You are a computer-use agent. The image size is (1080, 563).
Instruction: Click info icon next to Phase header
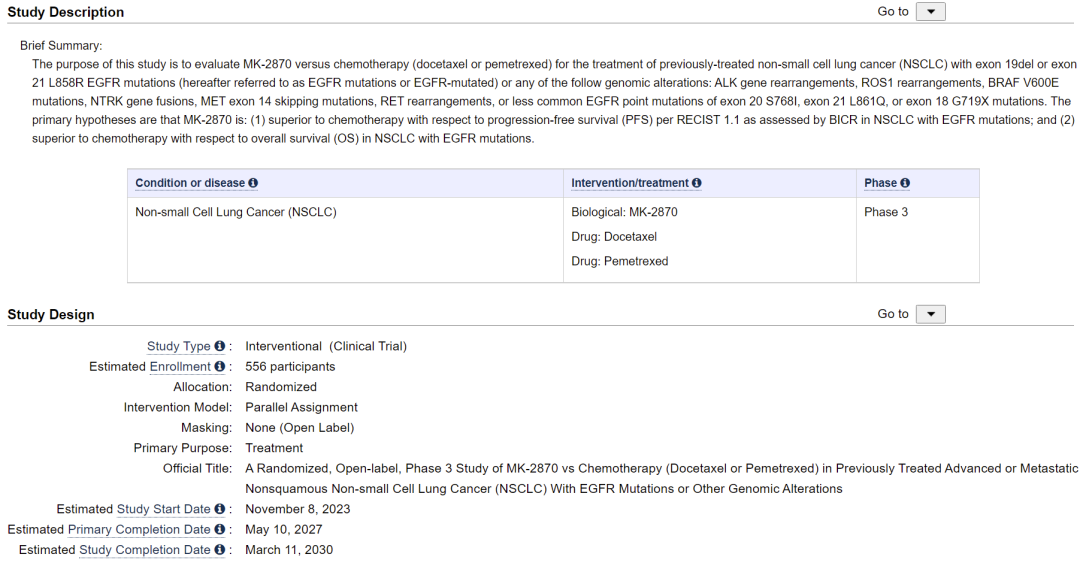(x=905, y=183)
